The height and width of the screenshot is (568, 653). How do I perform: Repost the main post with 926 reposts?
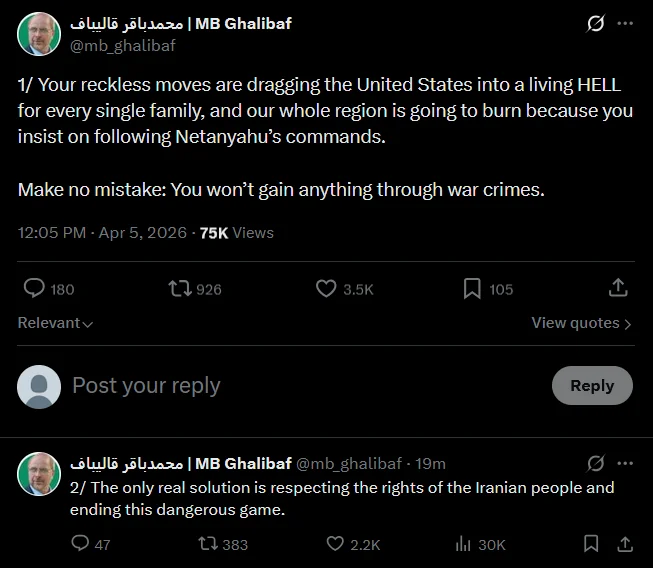180,289
